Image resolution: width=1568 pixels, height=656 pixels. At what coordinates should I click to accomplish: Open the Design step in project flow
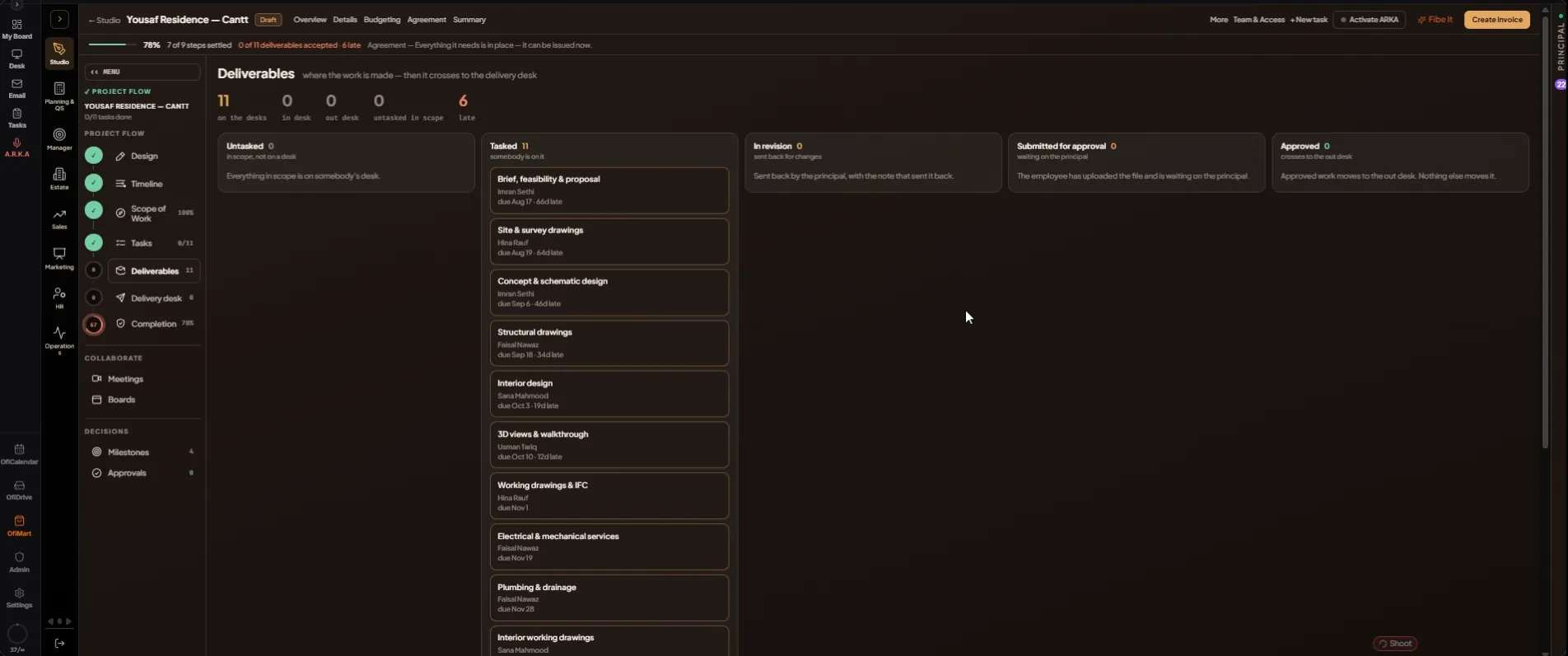pos(144,156)
